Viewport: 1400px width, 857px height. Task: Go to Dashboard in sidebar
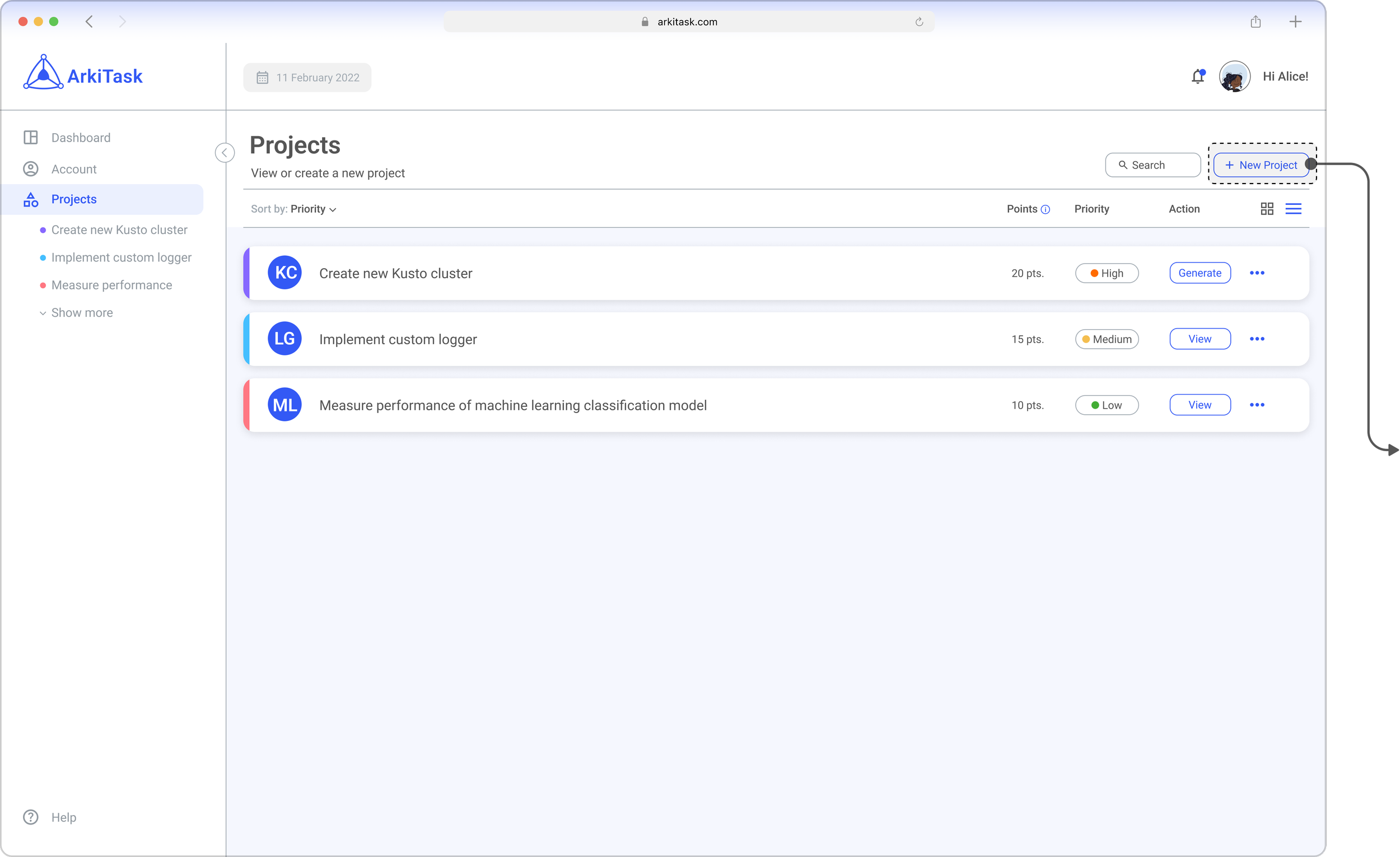pos(80,138)
